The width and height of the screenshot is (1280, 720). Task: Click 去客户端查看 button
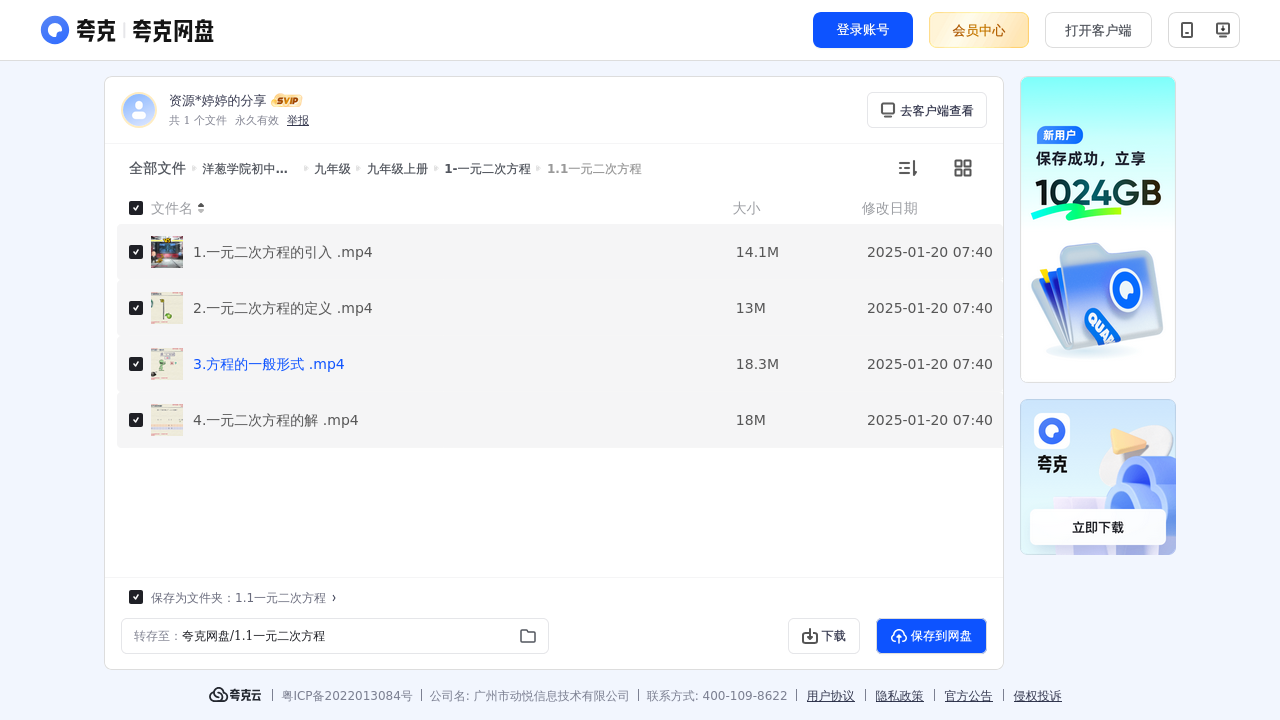point(927,110)
